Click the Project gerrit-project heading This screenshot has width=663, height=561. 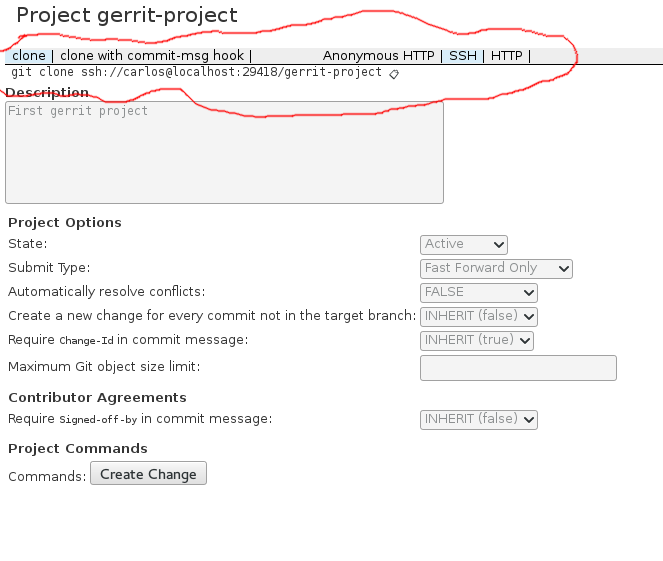pos(127,15)
